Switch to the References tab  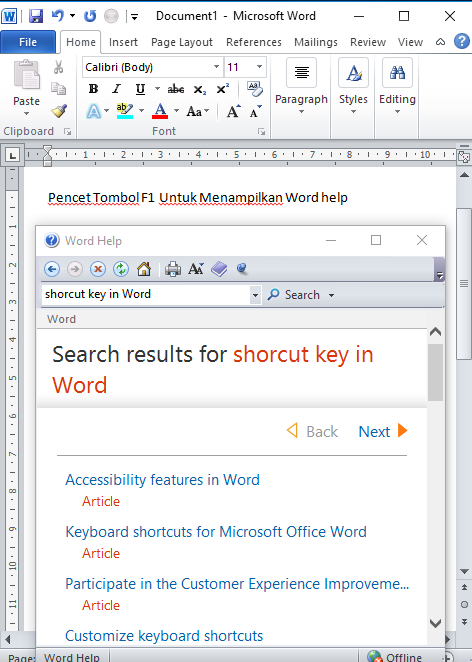(x=254, y=42)
